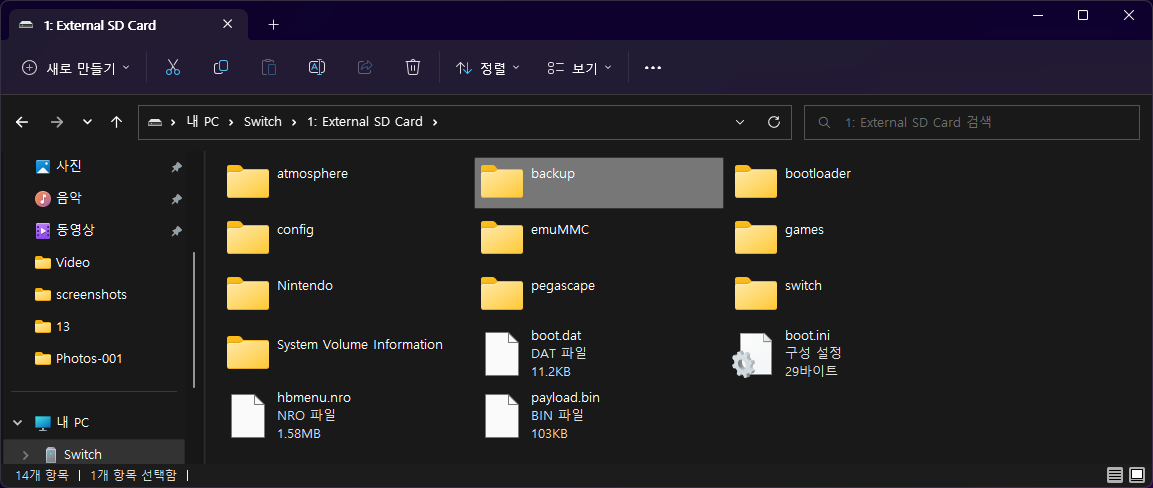Click the search box for External SD Card
Viewport: 1153px width, 488px height.
point(971,122)
